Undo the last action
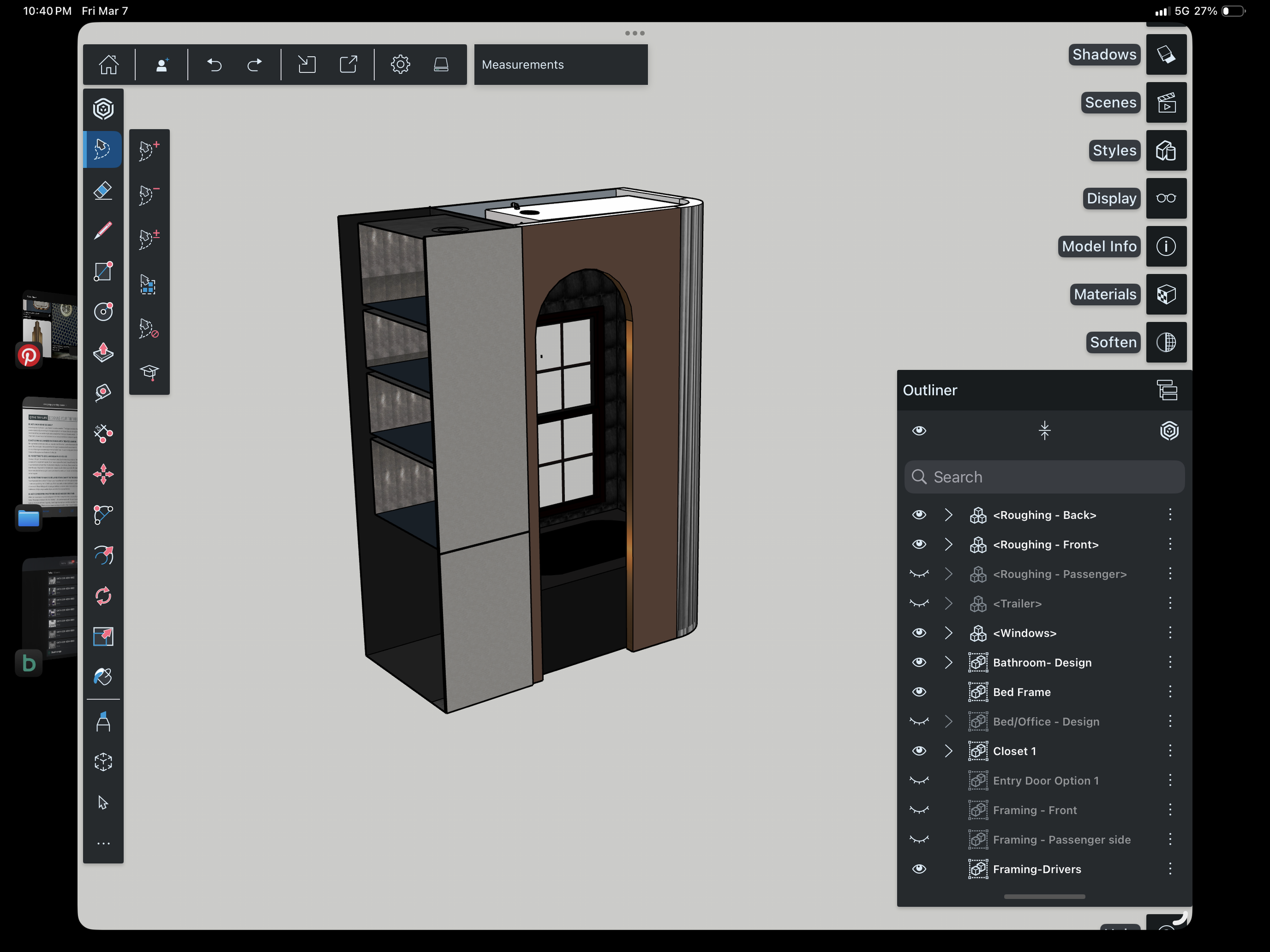 coord(214,64)
